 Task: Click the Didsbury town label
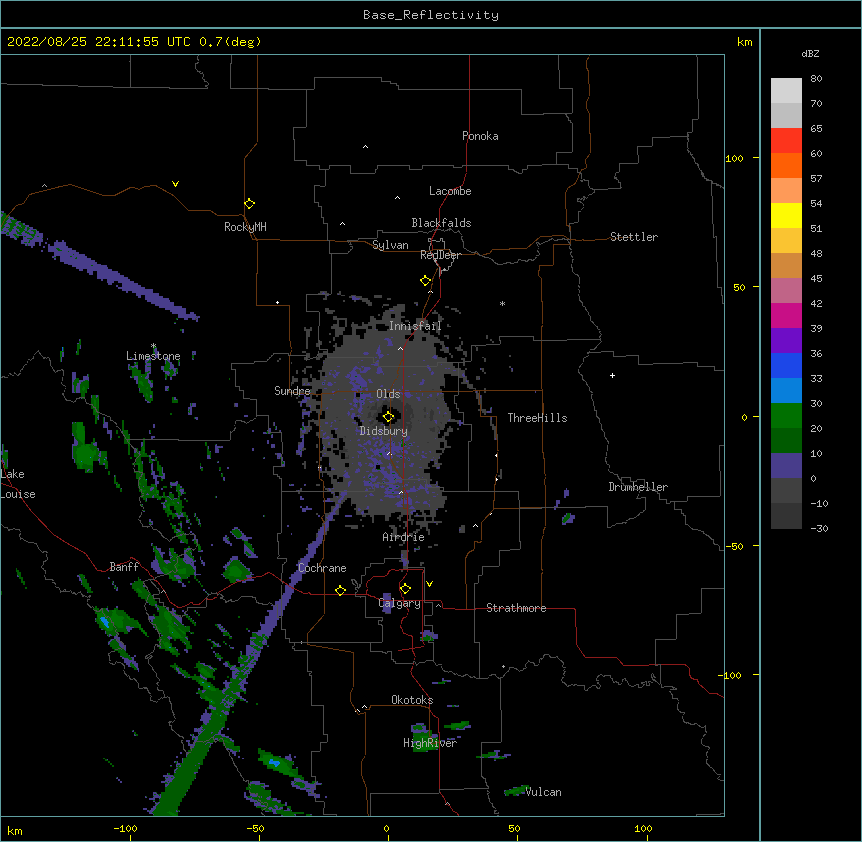[x=384, y=431]
